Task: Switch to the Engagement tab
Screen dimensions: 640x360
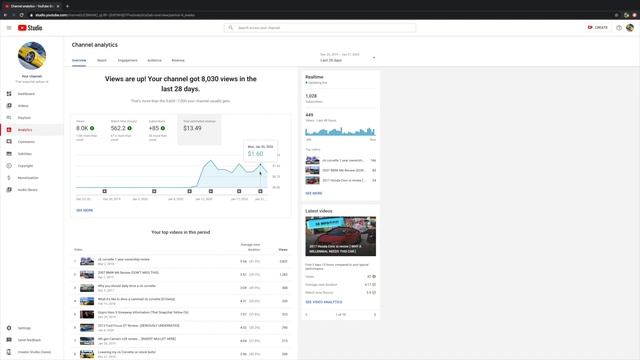Action: tap(128, 60)
